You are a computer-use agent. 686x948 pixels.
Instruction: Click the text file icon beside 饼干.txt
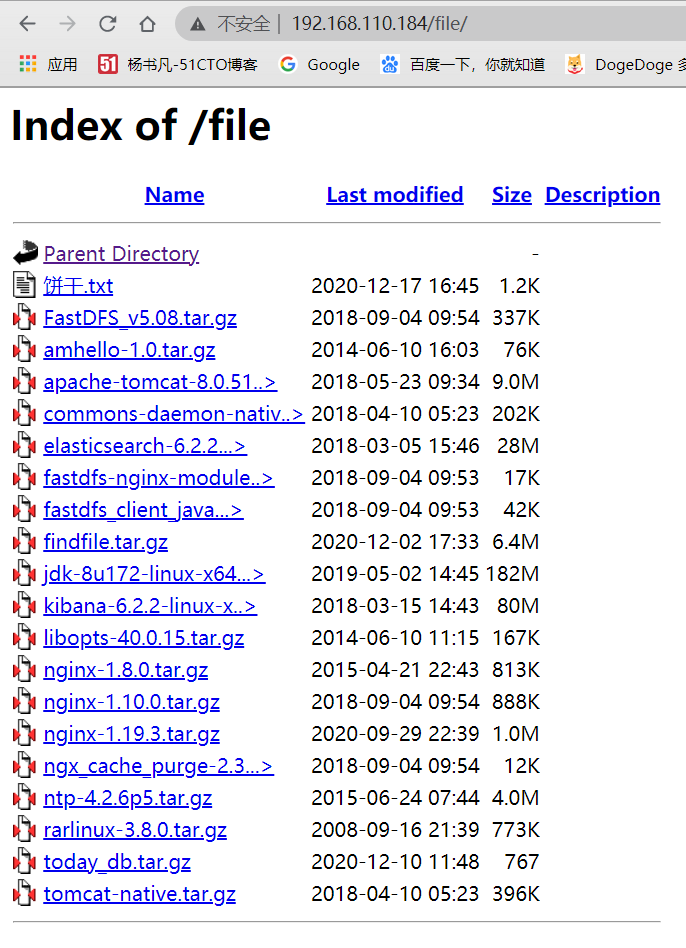click(x=25, y=286)
